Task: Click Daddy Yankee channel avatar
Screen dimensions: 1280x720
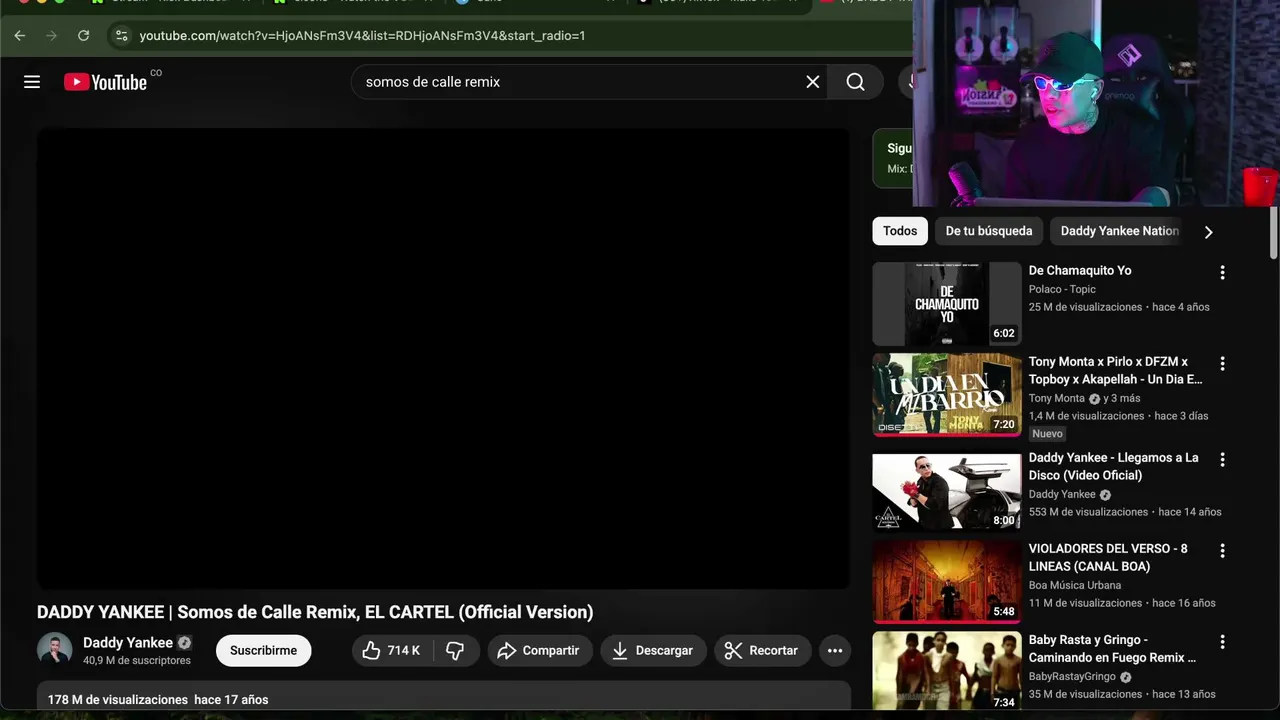Action: click(x=55, y=650)
